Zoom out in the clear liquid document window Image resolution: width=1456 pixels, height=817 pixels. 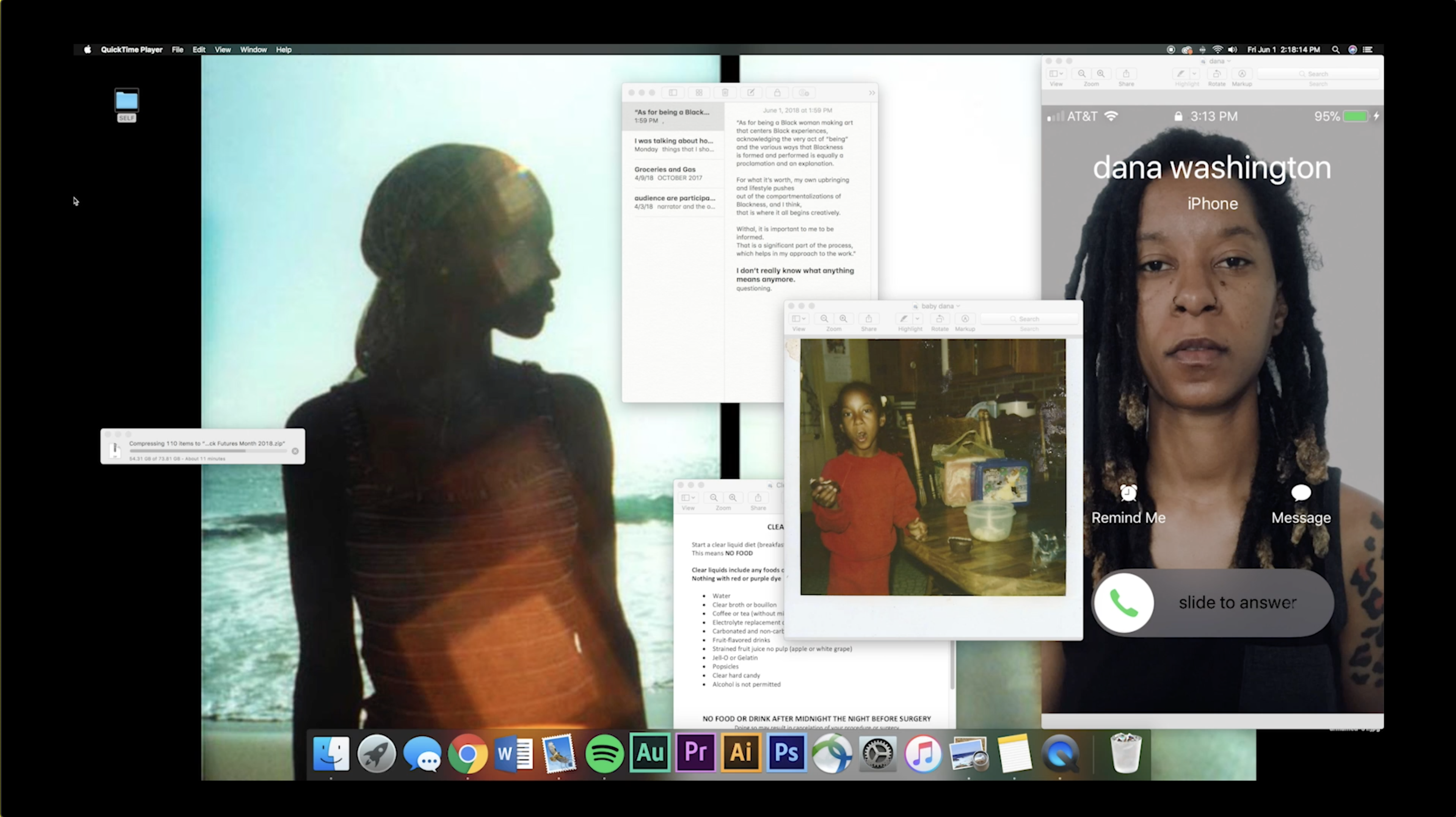click(x=714, y=498)
